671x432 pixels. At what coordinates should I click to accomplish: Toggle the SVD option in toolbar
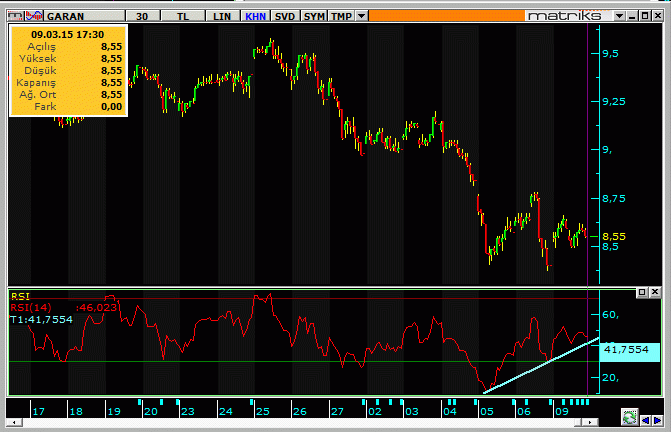click(x=285, y=16)
